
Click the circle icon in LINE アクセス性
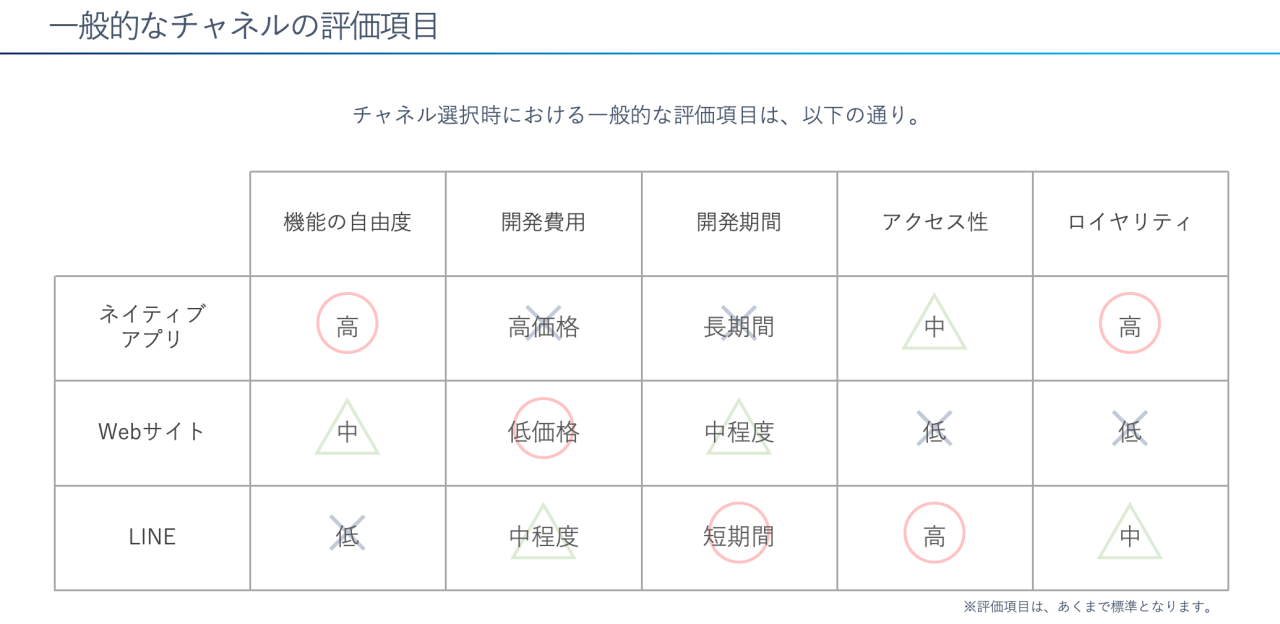[x=934, y=533]
